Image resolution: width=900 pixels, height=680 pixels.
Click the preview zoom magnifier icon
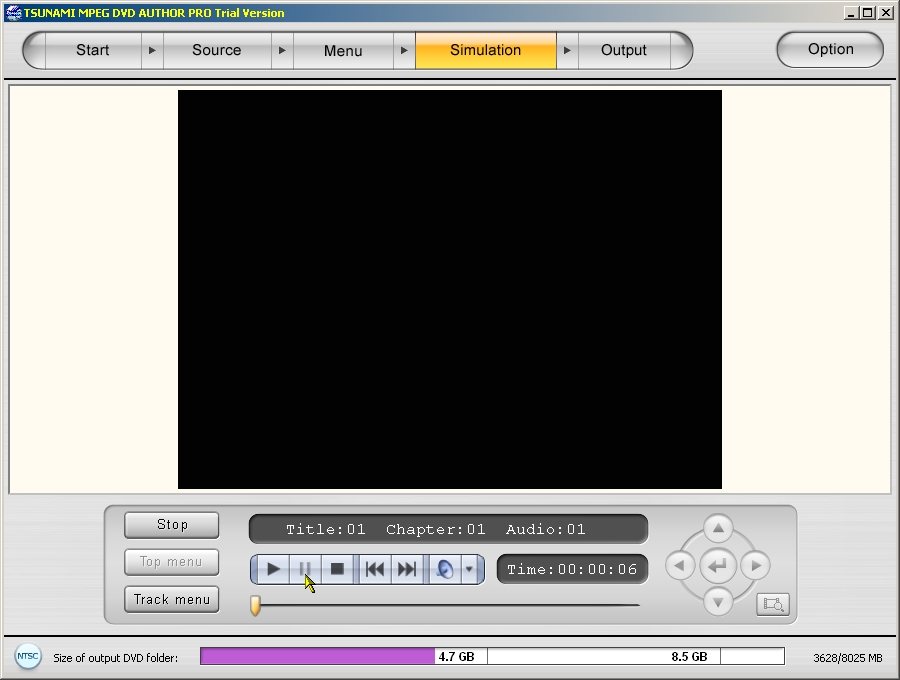(773, 604)
